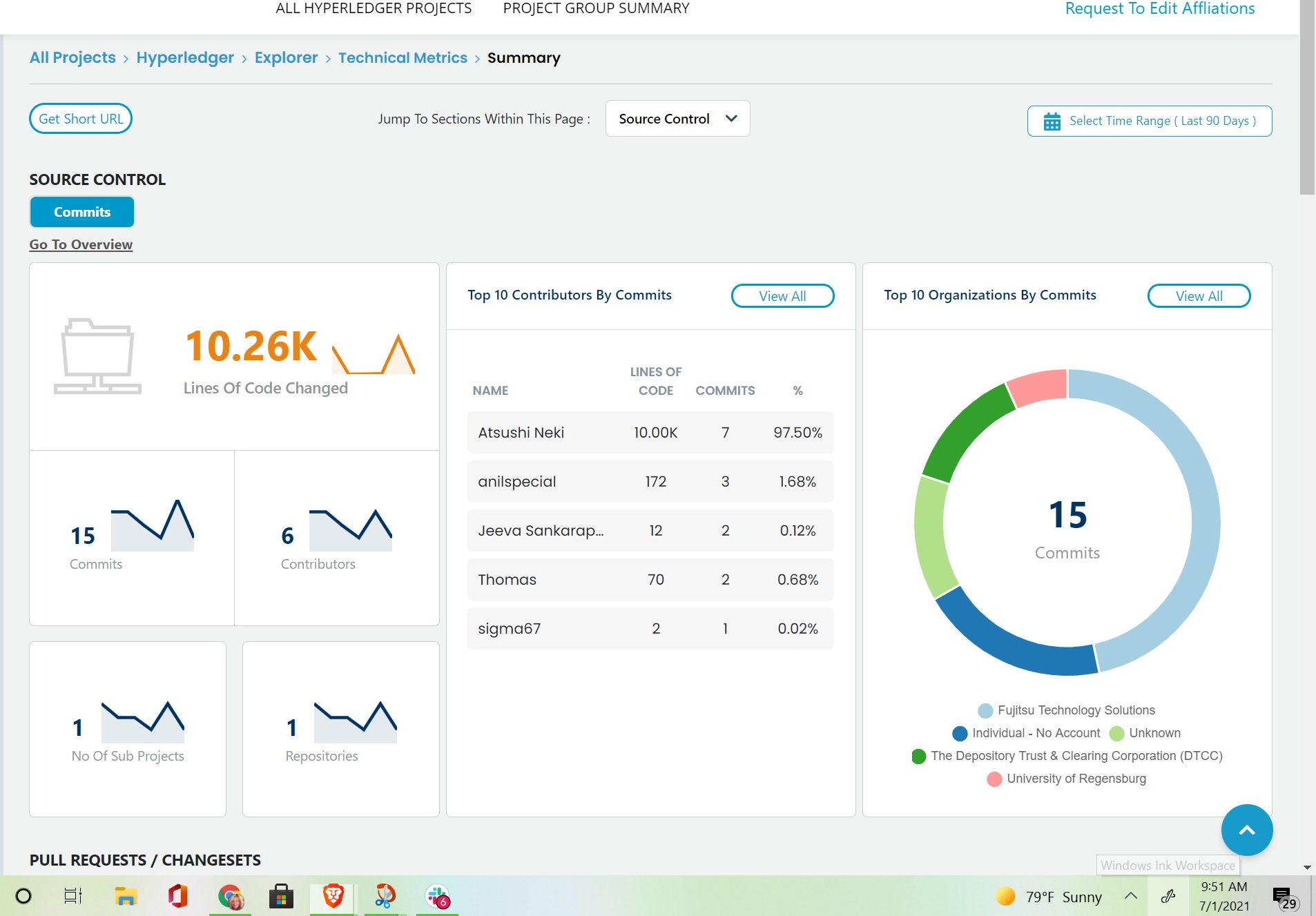Click the 97.50% value for Atsushi Neki
1316x916 pixels.
point(797,433)
